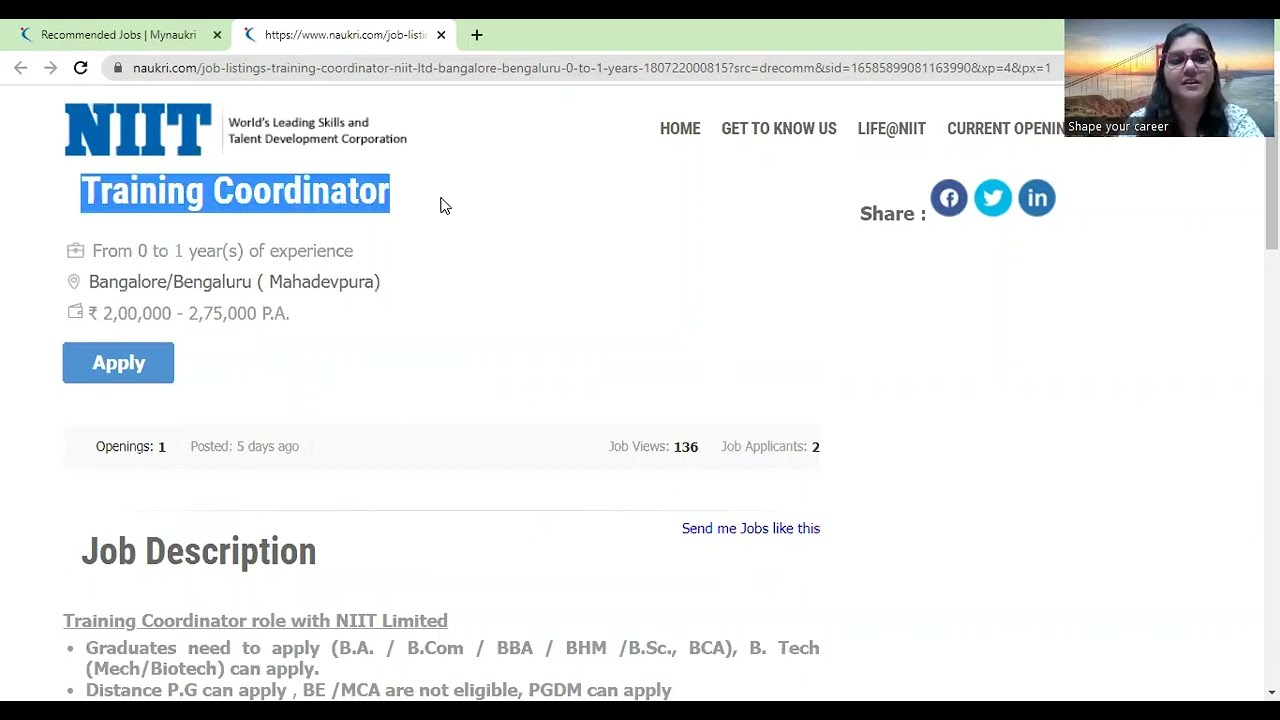
Task: Select the naukri.com job listing tab
Action: tap(345, 35)
